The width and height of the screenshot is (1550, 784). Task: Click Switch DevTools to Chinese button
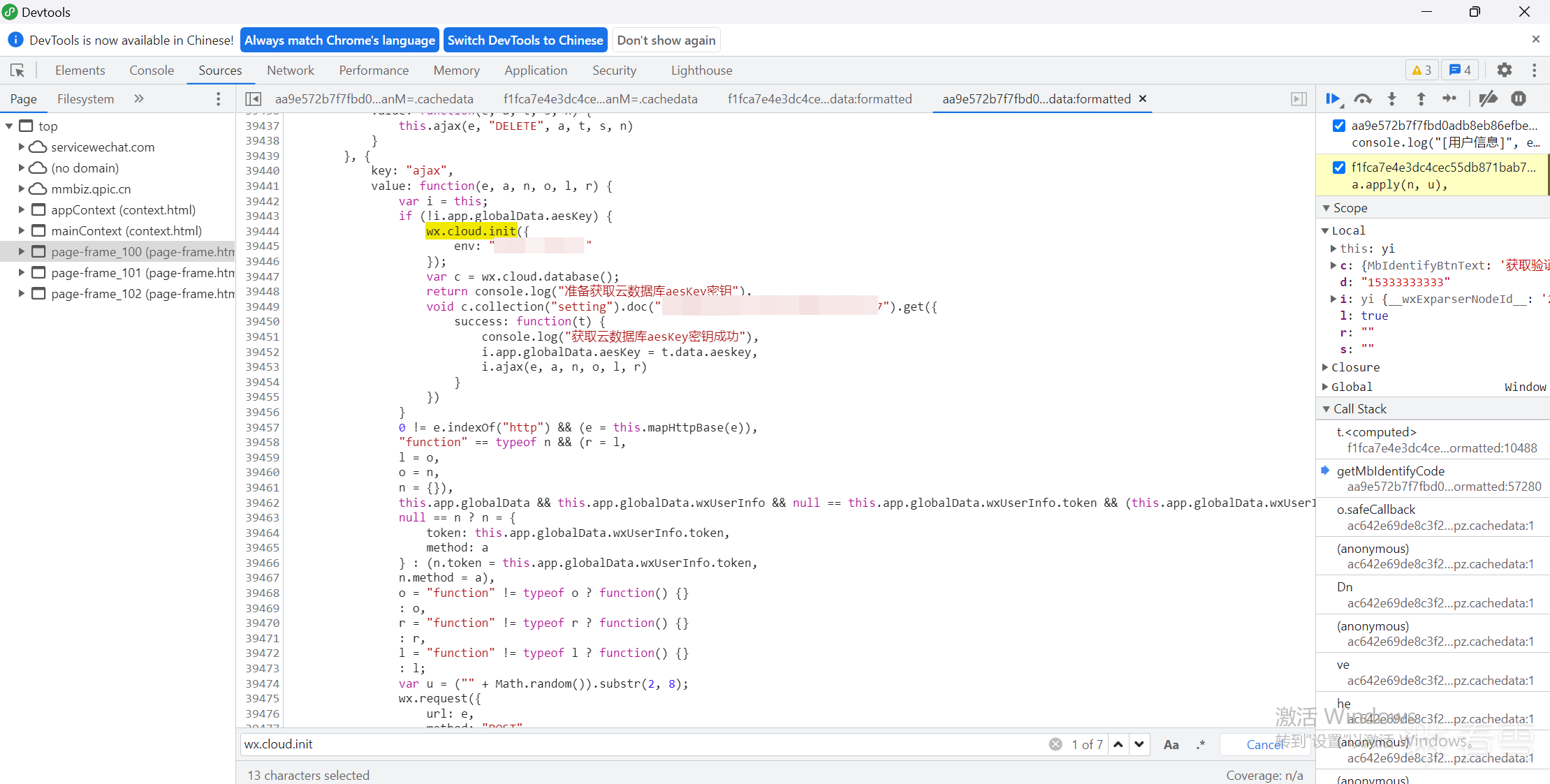click(525, 40)
